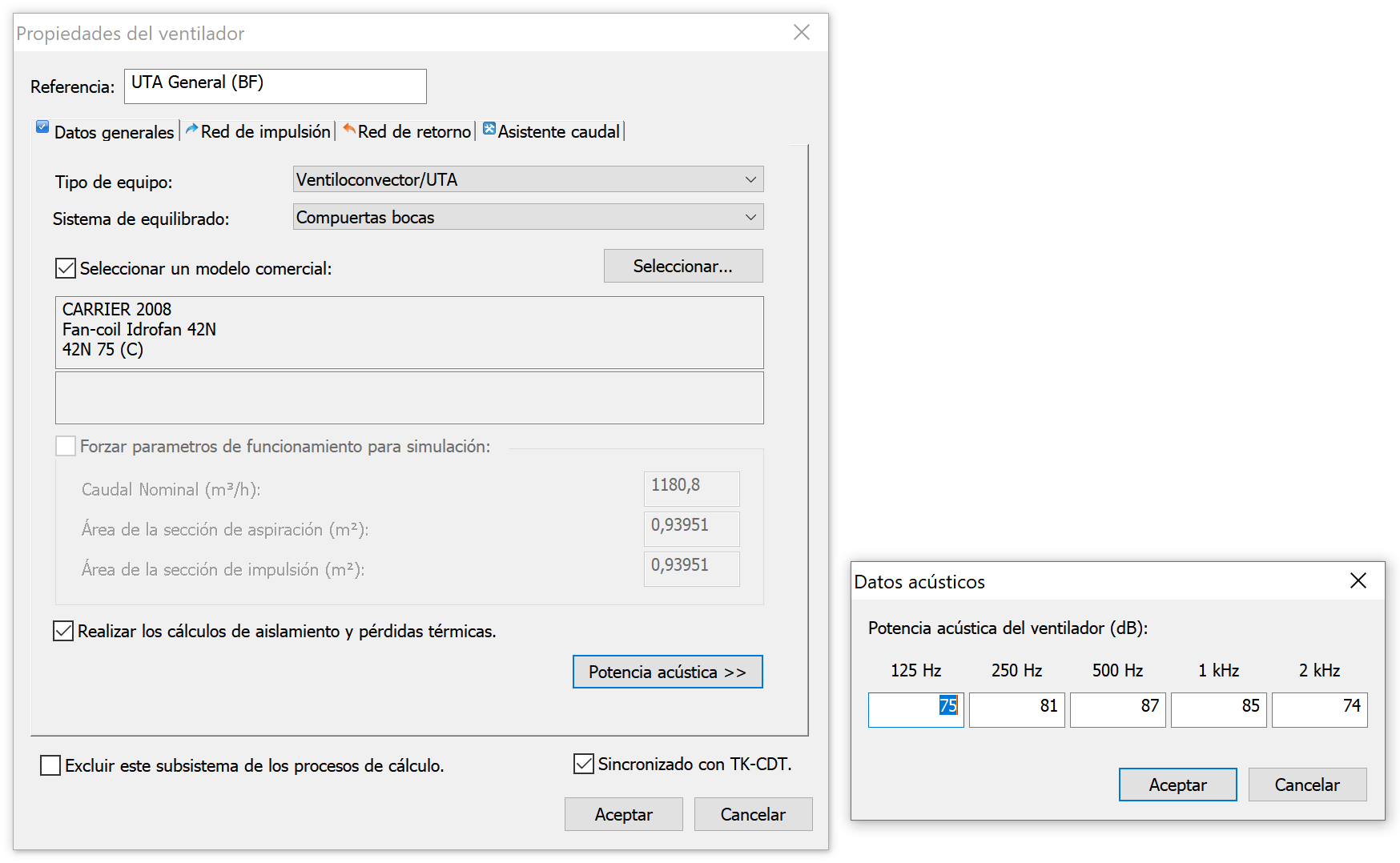Open the Tipo de equipo dropdown
Viewport: 1400px width, 863px height.
pos(528,179)
